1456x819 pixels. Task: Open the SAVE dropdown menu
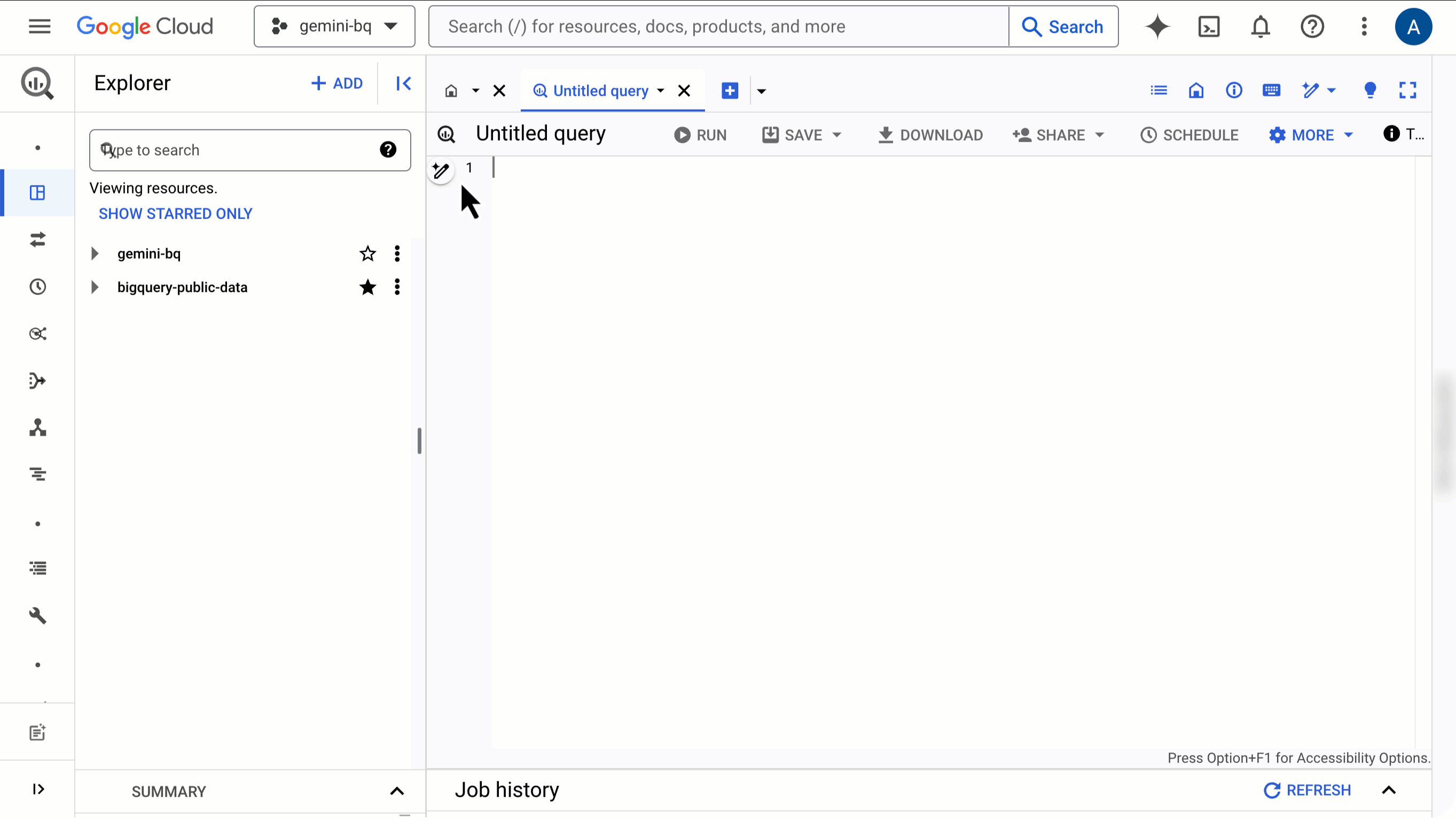point(836,135)
